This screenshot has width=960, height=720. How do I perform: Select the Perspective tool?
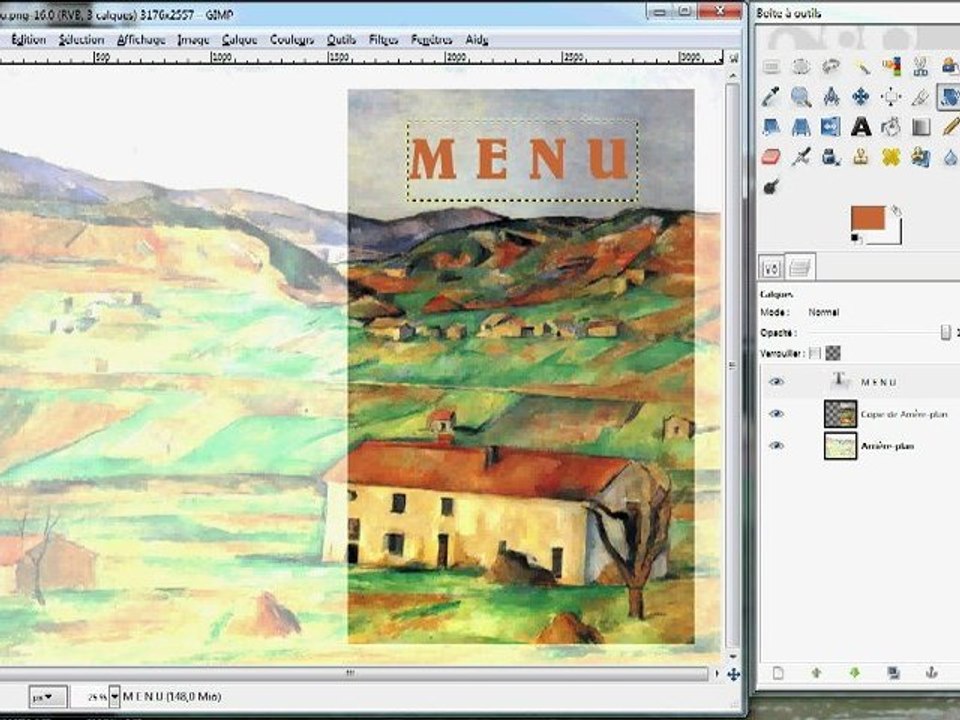point(801,127)
